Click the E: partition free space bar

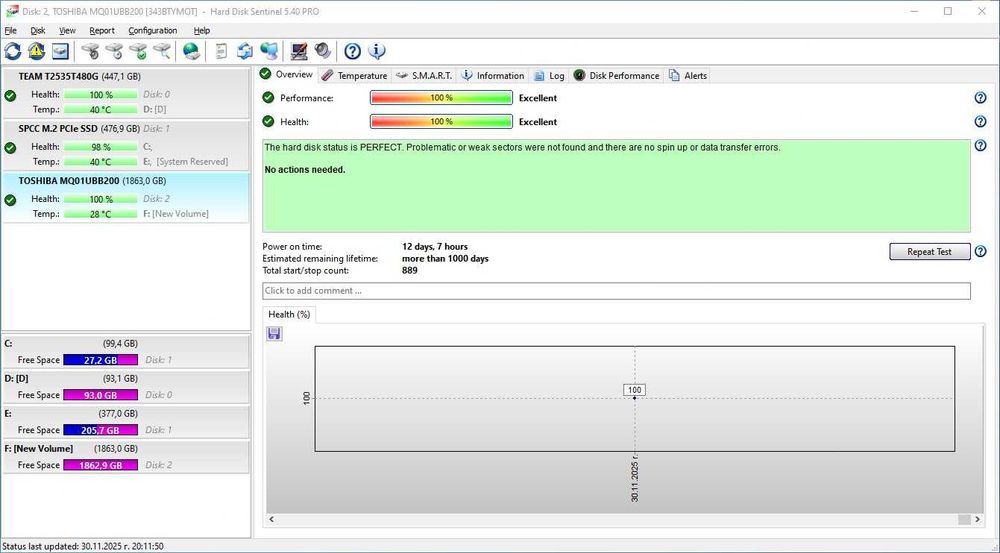[x=101, y=430]
